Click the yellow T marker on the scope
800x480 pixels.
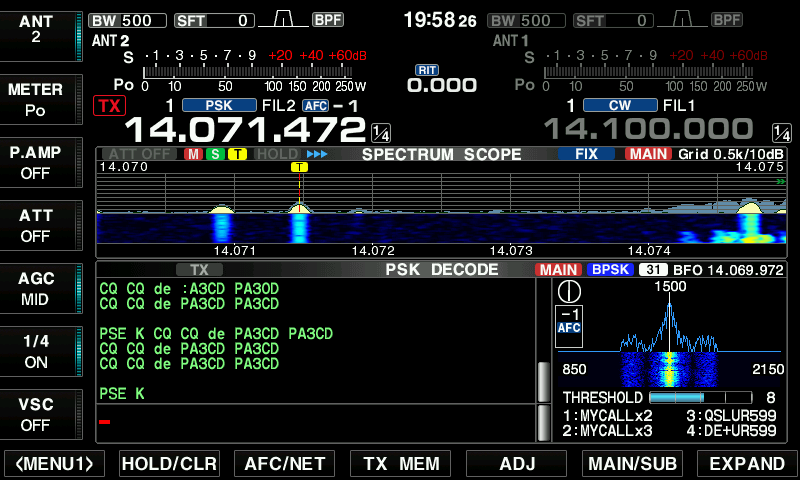tap(299, 167)
